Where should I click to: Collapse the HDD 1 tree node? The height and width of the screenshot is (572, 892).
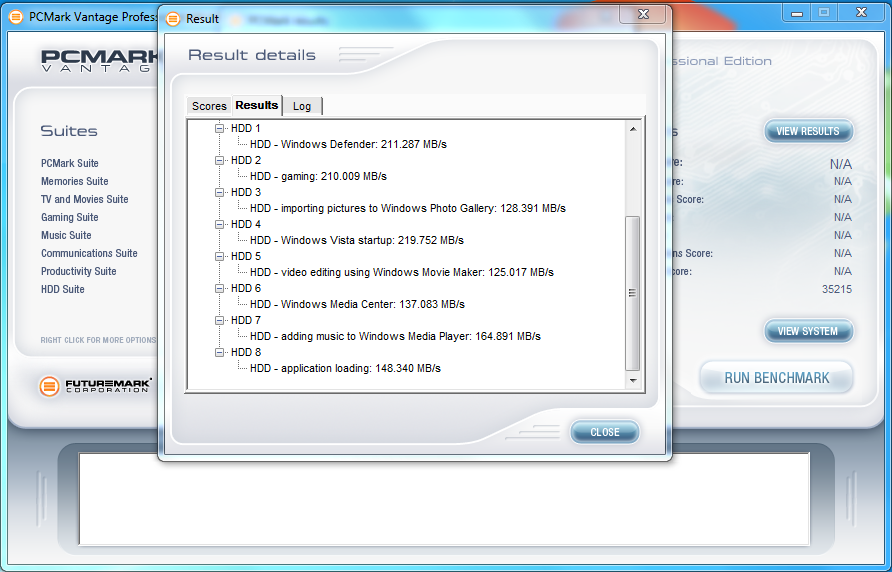219,129
